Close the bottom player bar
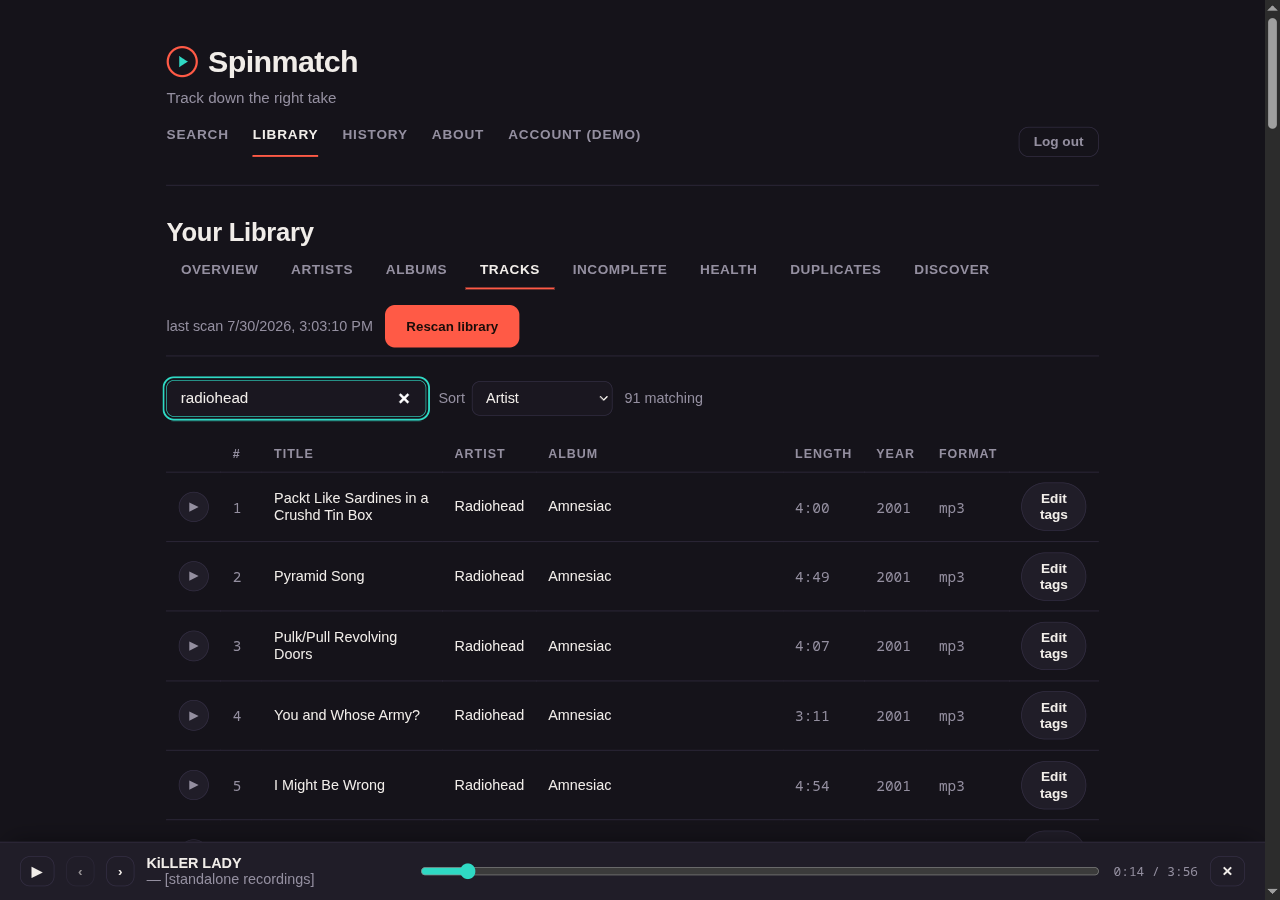Screen dimensions: 1280x900 coord(1227,871)
